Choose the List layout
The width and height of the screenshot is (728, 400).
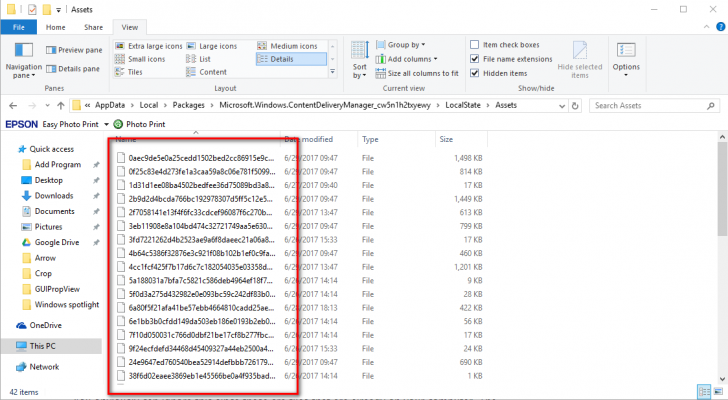pos(199,59)
